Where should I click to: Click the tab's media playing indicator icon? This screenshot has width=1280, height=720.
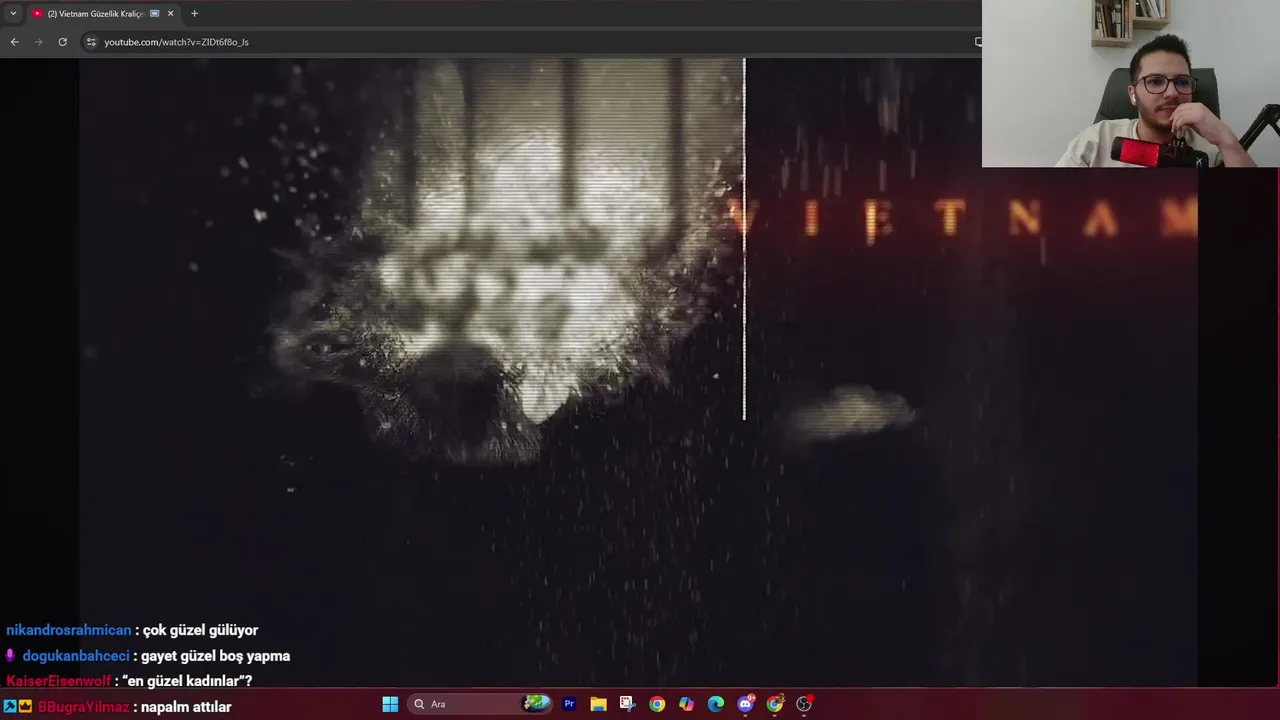[154, 14]
